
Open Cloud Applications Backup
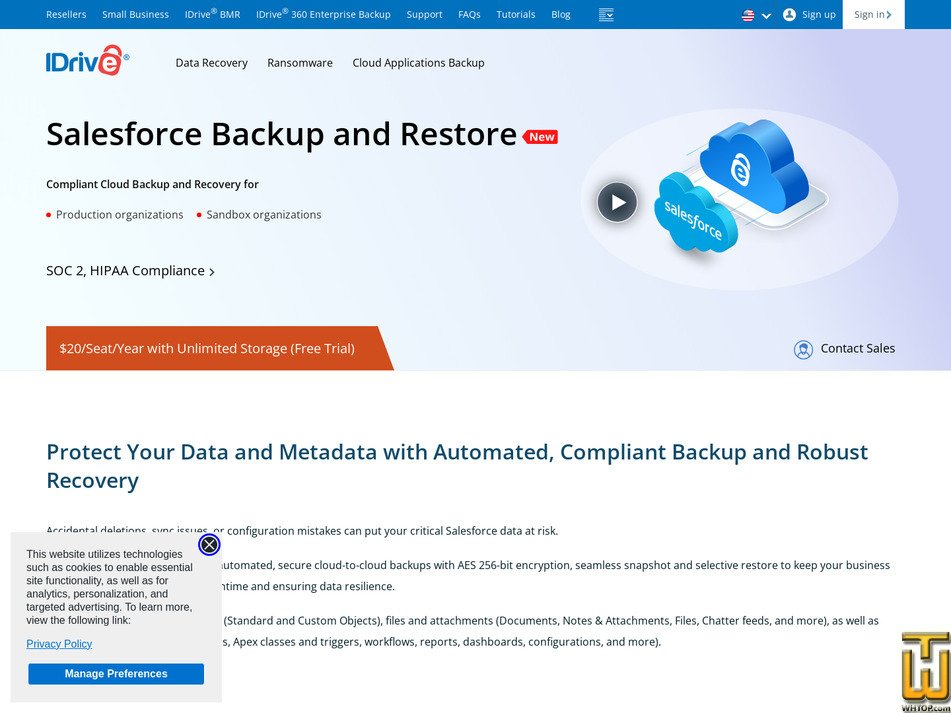tap(418, 62)
